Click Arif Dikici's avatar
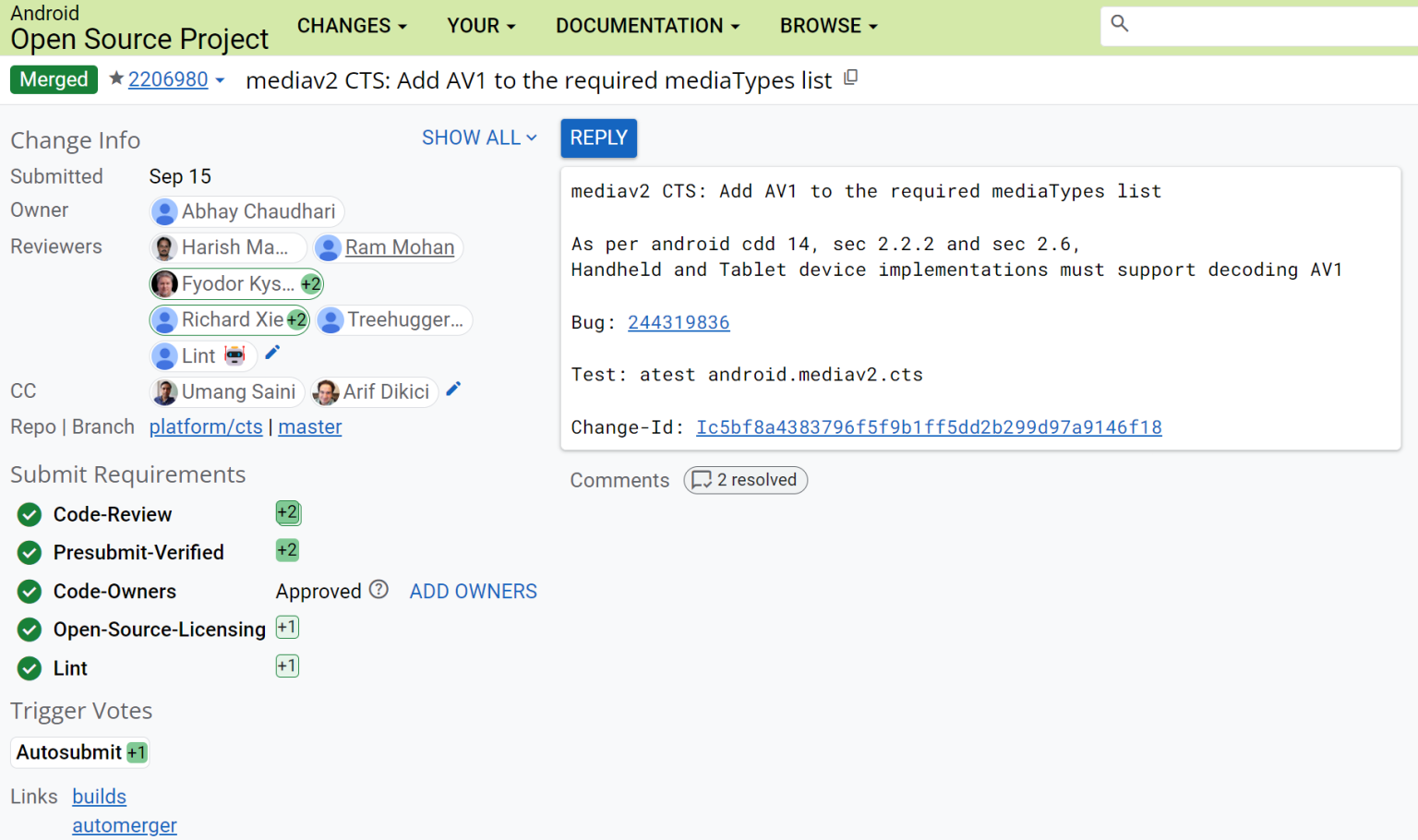The image size is (1418, 840). click(326, 392)
